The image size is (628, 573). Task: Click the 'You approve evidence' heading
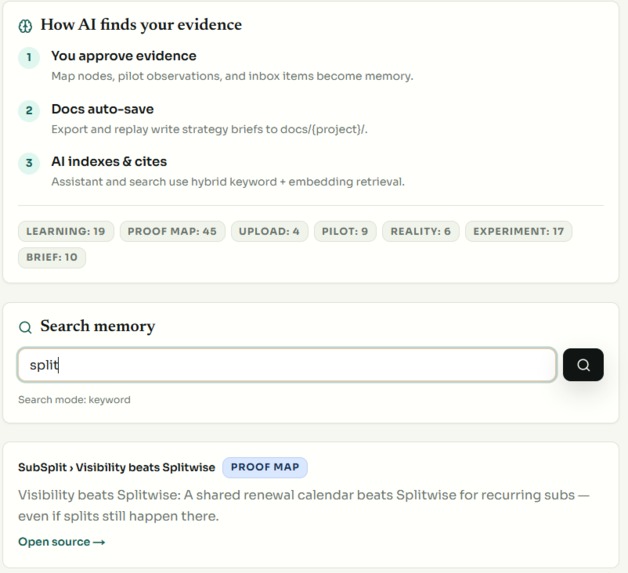click(x=124, y=56)
